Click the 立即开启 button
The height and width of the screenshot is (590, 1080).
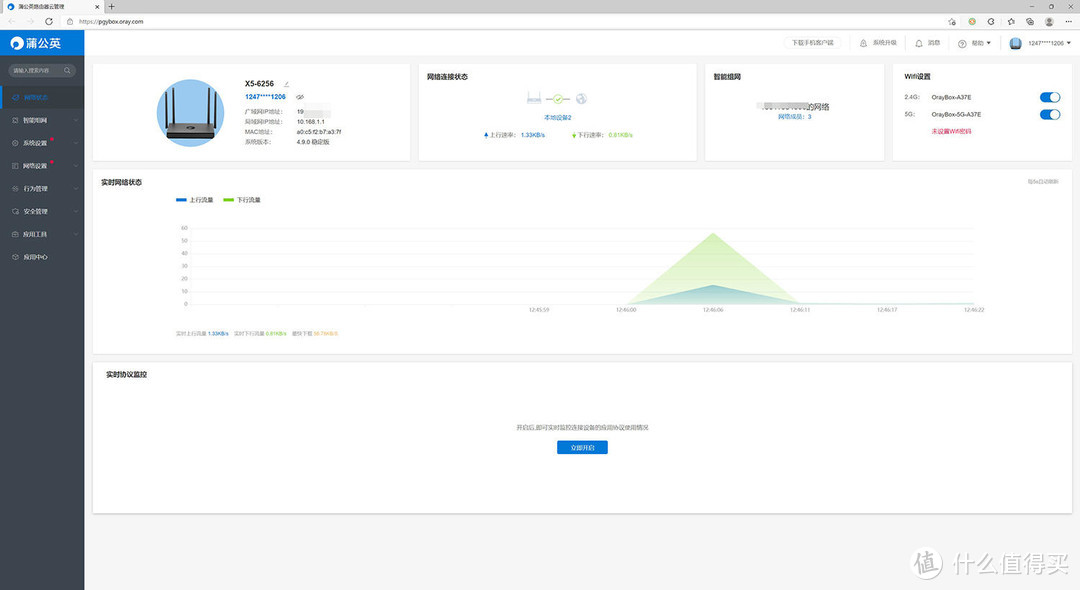(582, 447)
